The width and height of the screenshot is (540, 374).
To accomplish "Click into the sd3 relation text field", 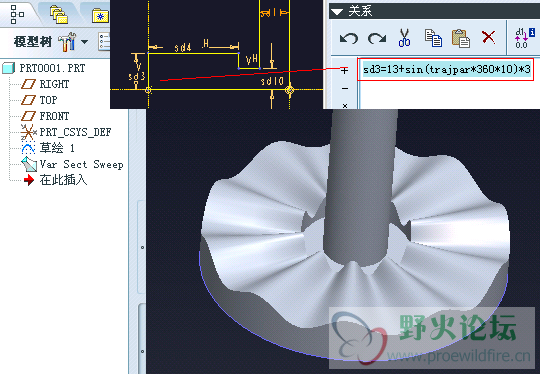I will [x=446, y=70].
